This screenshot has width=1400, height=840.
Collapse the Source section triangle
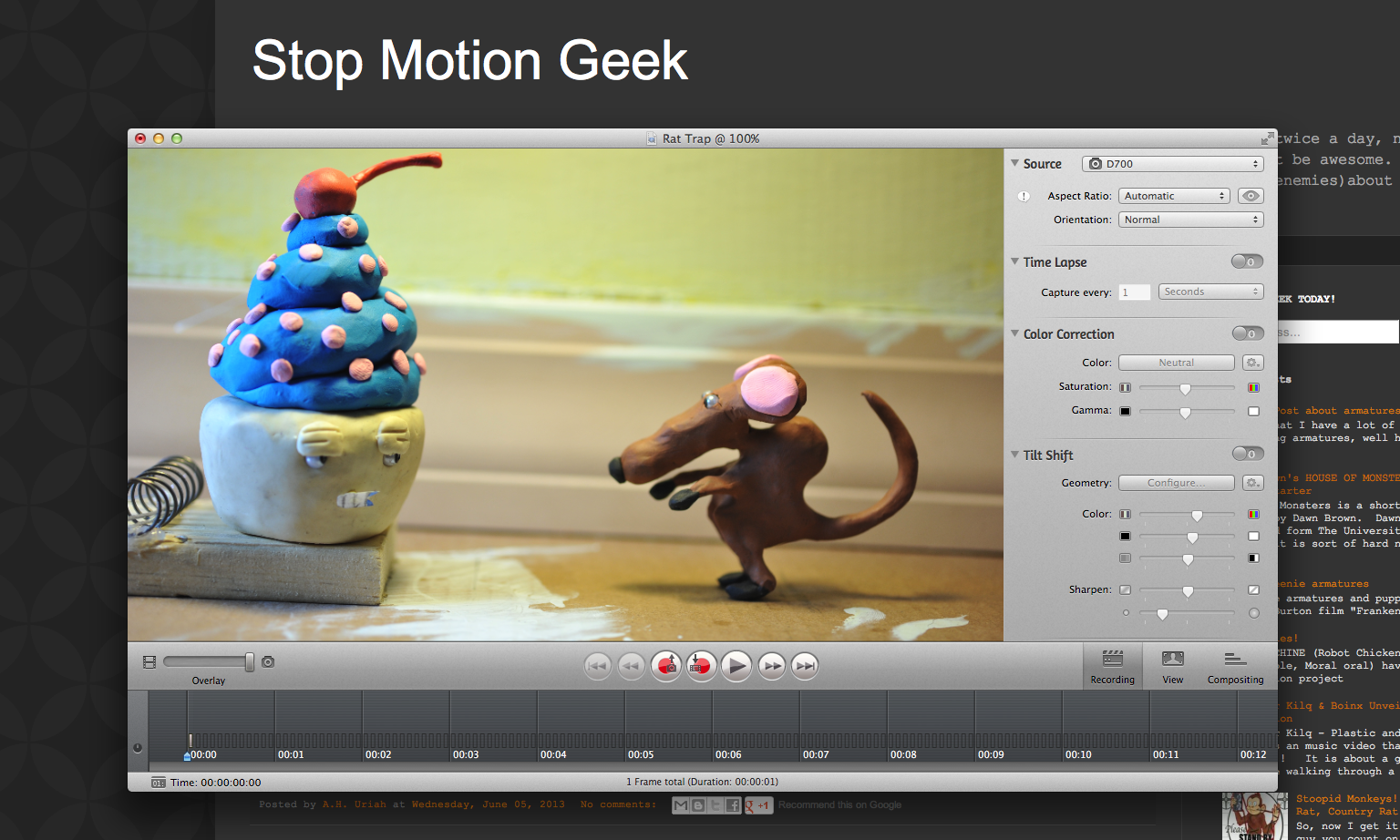1014,163
